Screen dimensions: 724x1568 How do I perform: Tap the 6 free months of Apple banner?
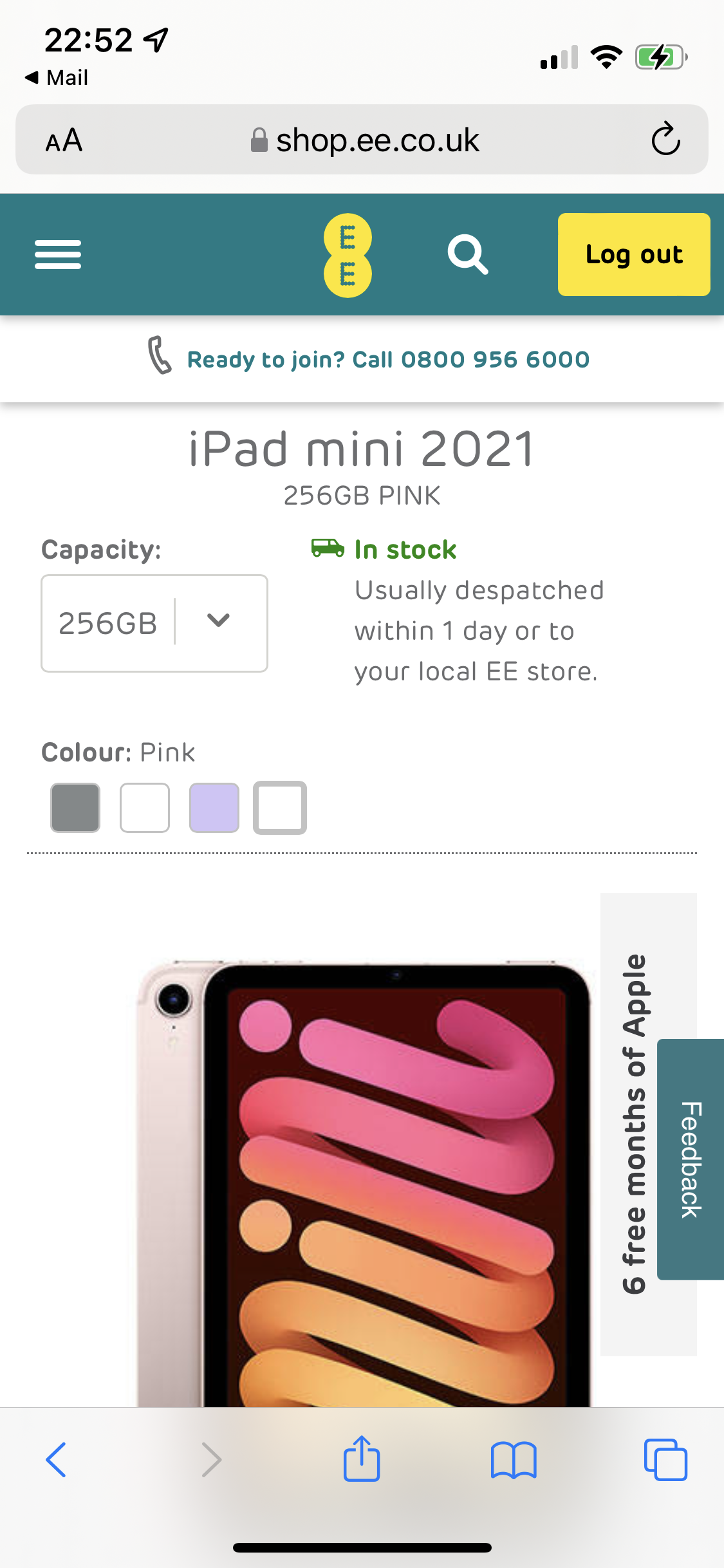point(634,1123)
